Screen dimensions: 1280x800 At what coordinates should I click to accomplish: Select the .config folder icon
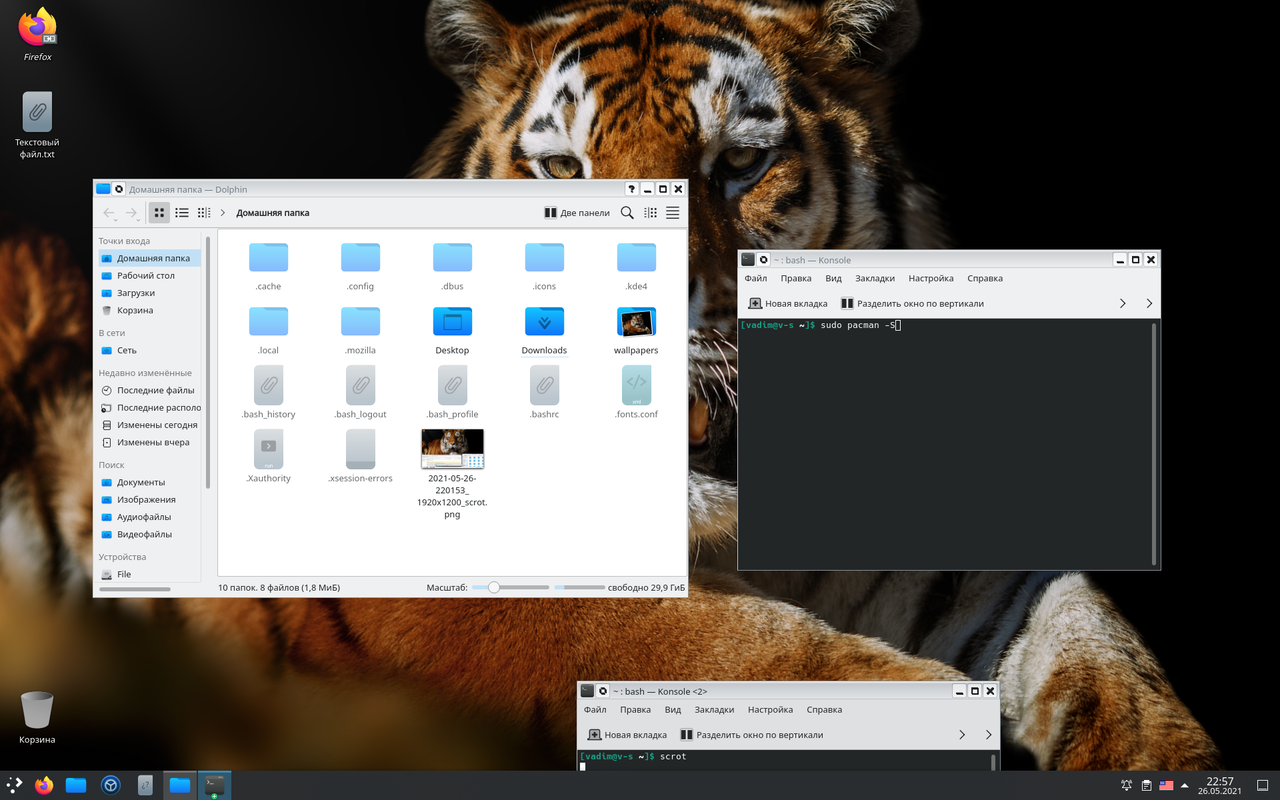click(360, 257)
